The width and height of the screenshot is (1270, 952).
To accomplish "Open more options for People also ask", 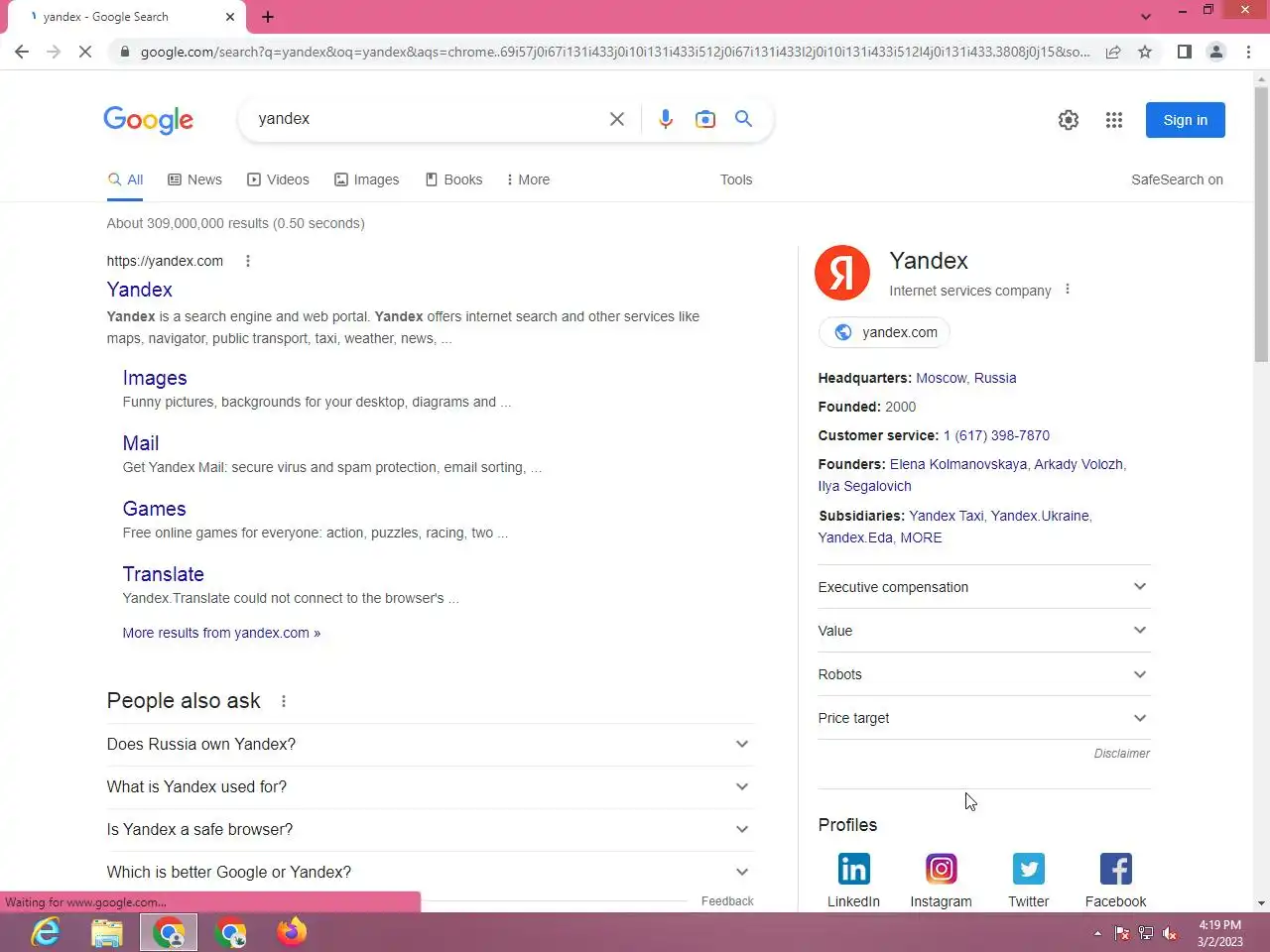I will 284,701.
